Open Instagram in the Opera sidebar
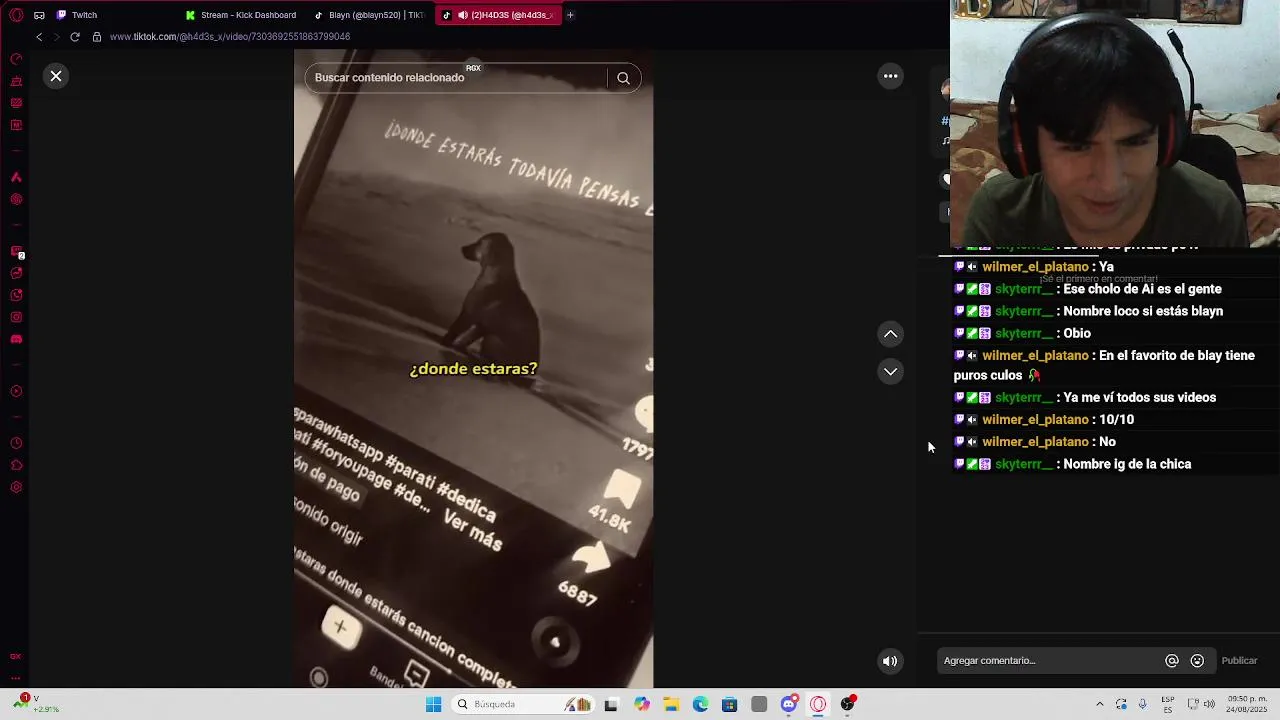1280x720 pixels. pyautogui.click(x=16, y=317)
